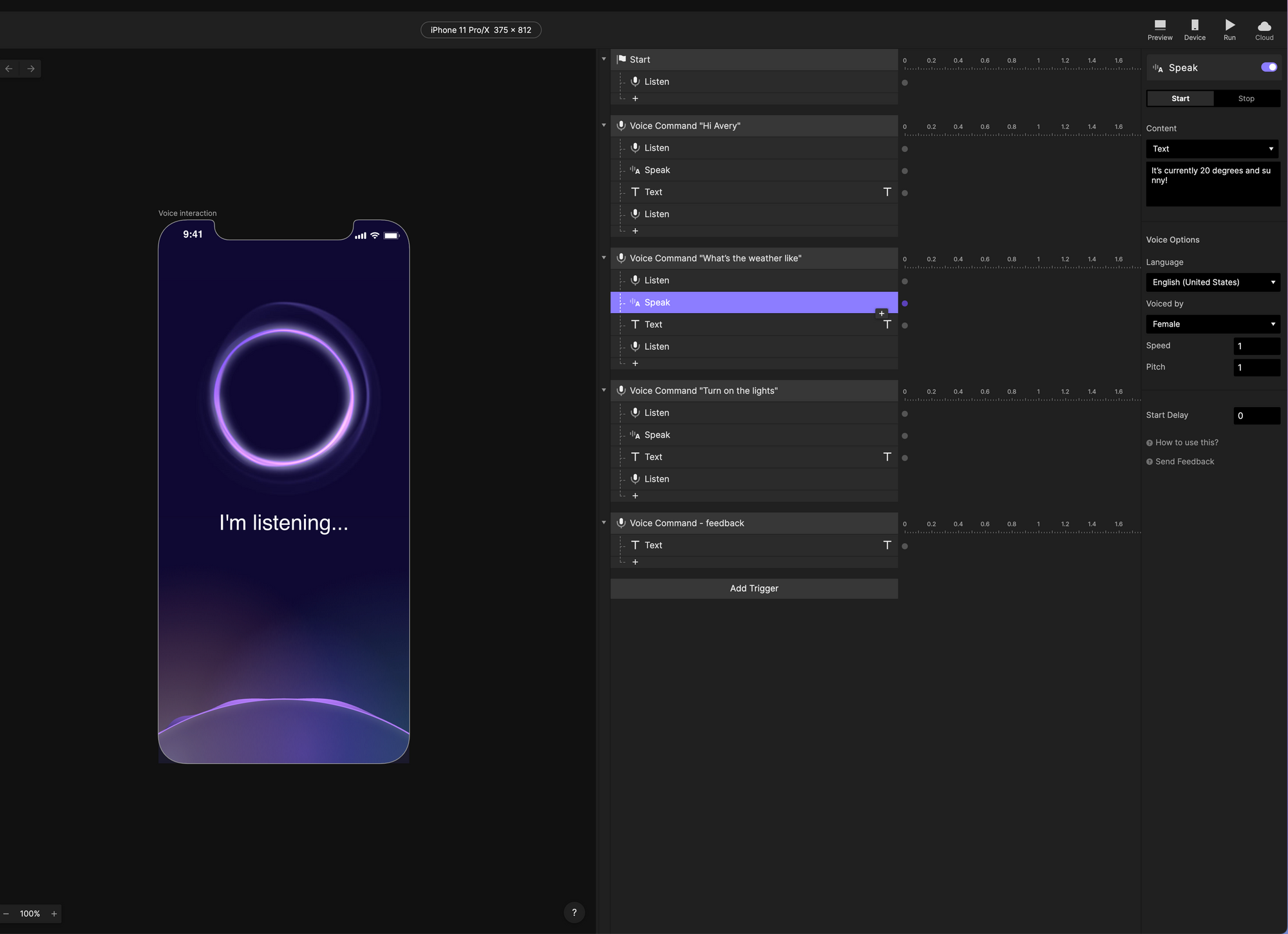Open the Language dropdown

click(x=1213, y=282)
